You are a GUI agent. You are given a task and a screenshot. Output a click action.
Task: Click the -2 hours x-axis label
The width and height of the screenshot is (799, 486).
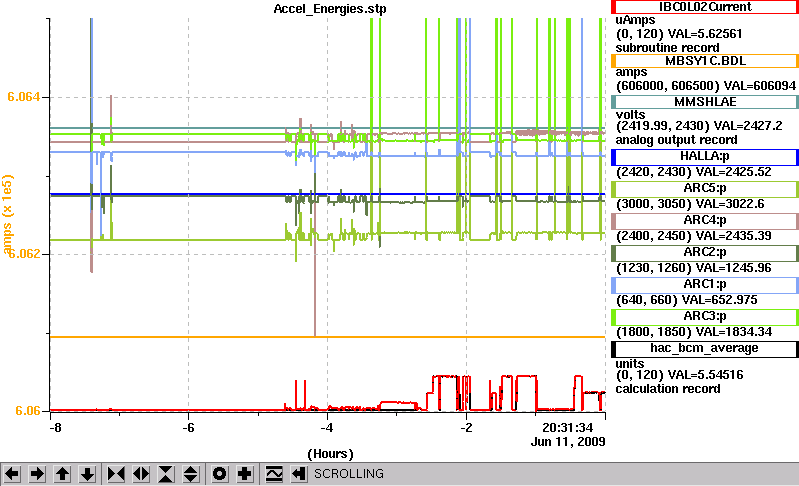pyautogui.click(x=466, y=427)
